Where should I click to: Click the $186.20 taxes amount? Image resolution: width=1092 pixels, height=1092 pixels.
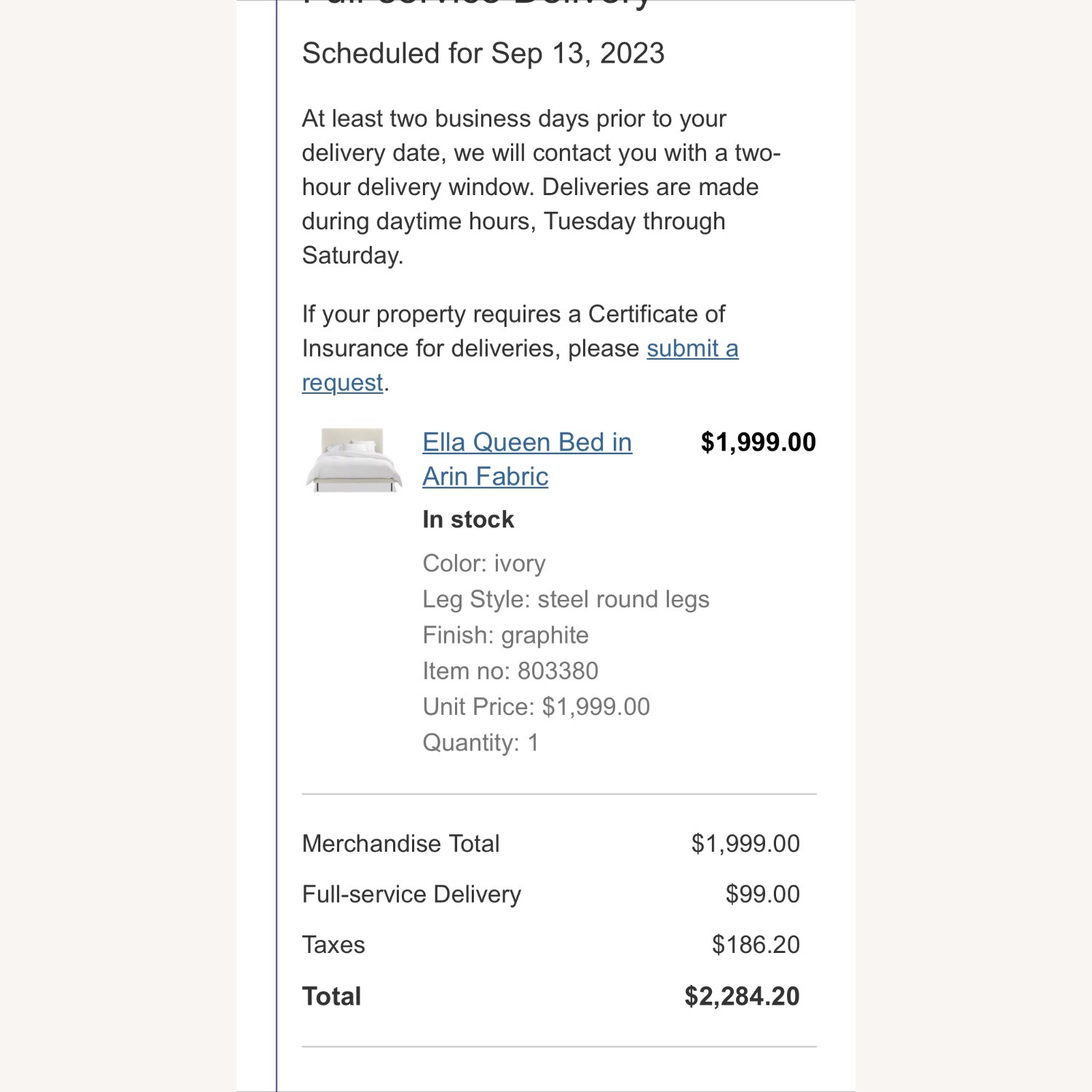pyautogui.click(x=755, y=945)
